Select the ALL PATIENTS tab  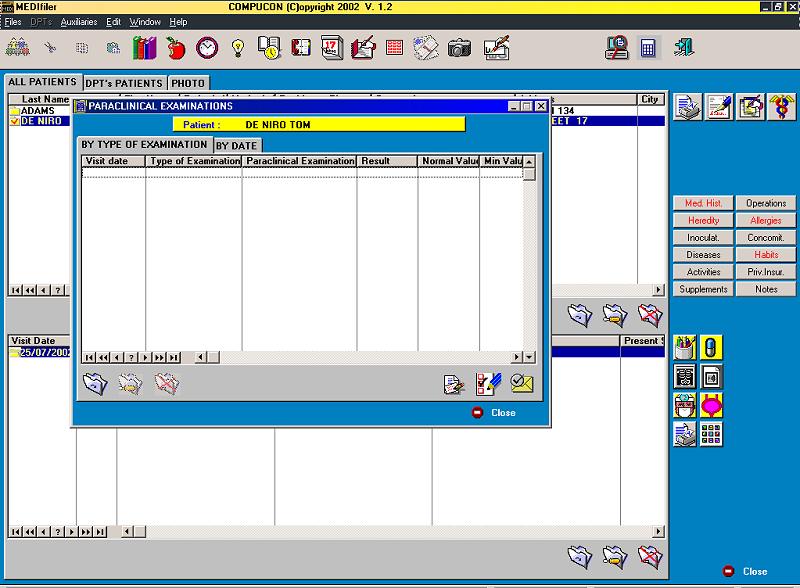tap(42, 82)
